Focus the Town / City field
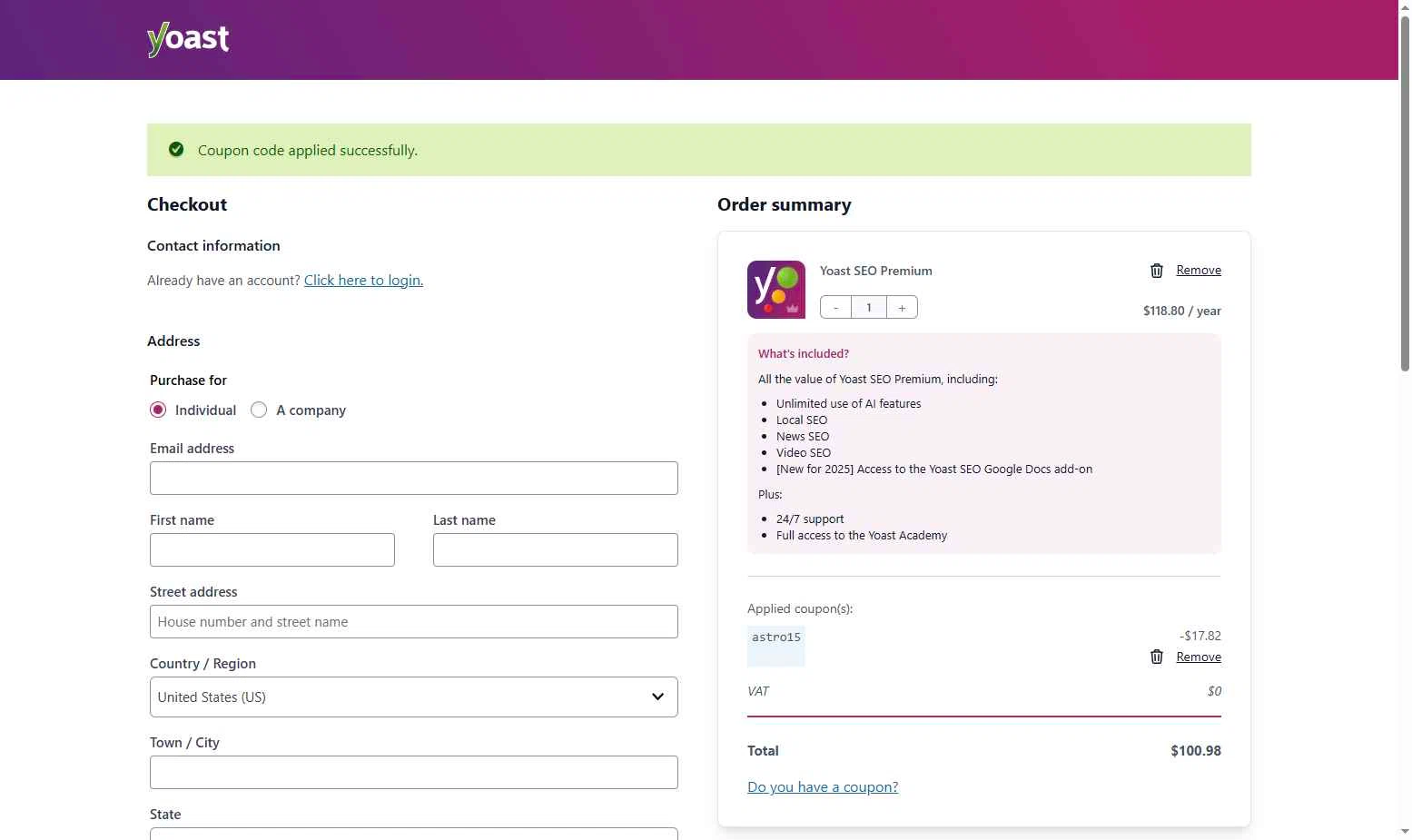 click(x=414, y=773)
